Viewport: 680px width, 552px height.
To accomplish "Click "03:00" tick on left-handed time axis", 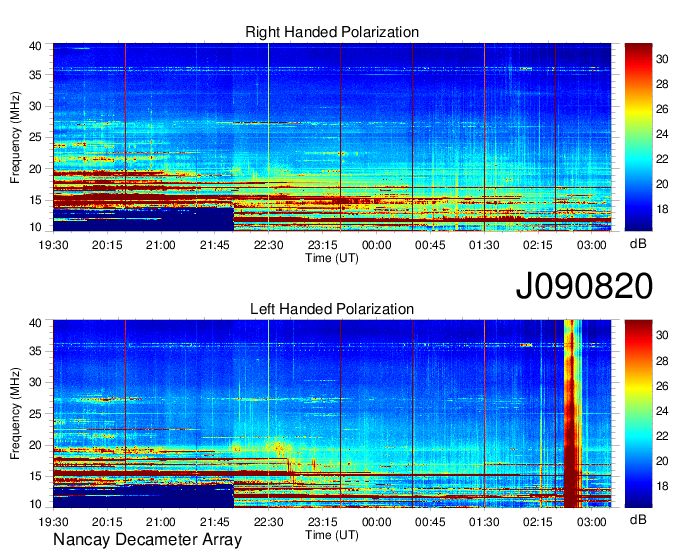I will click(592, 522).
